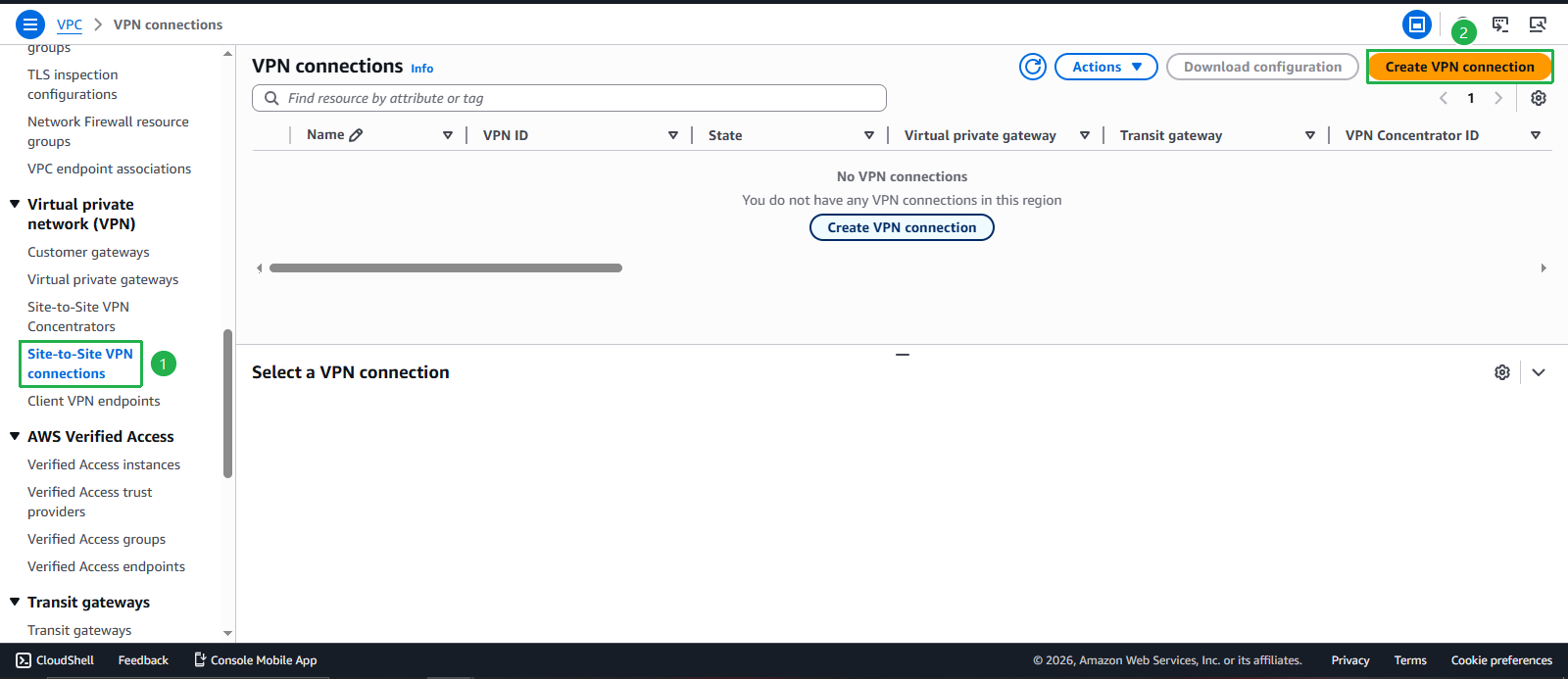Sort by Name column triangle

(448, 135)
